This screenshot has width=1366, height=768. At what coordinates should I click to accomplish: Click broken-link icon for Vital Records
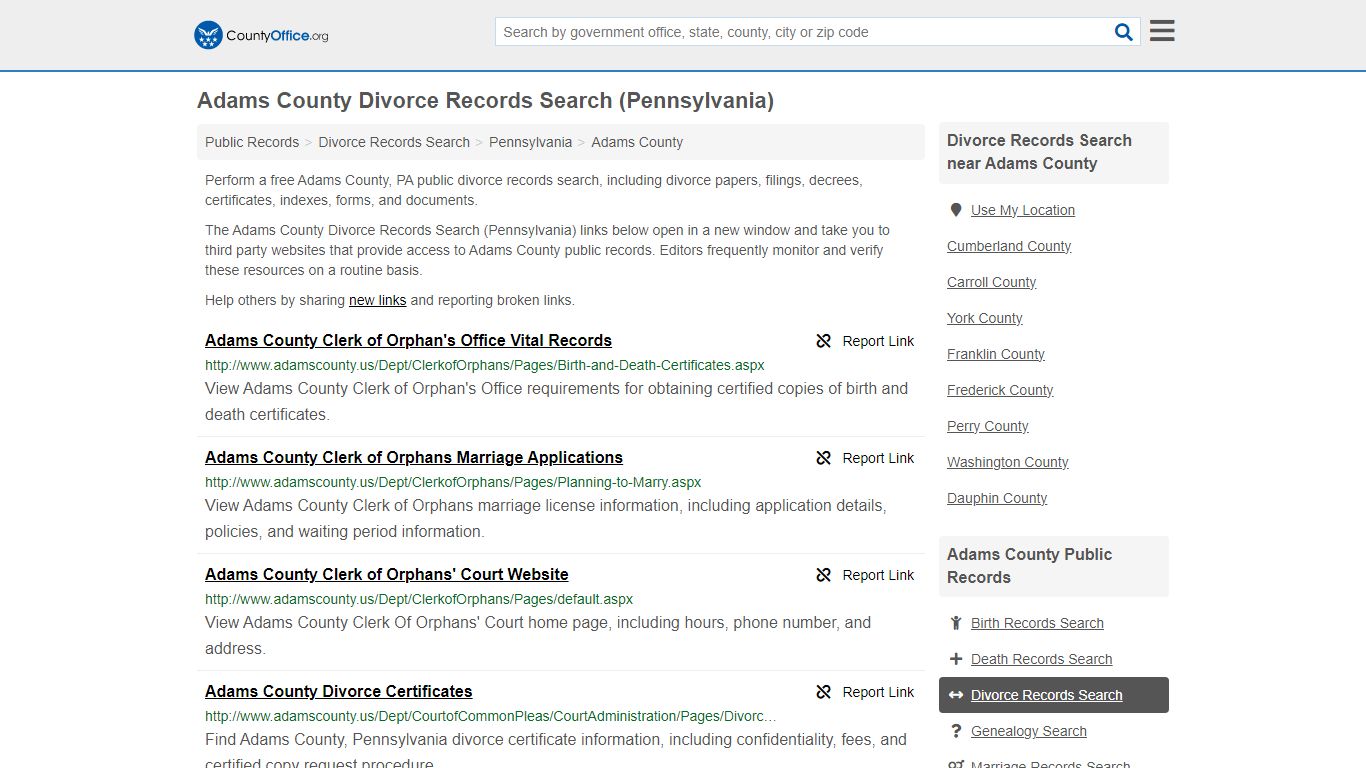tap(824, 341)
